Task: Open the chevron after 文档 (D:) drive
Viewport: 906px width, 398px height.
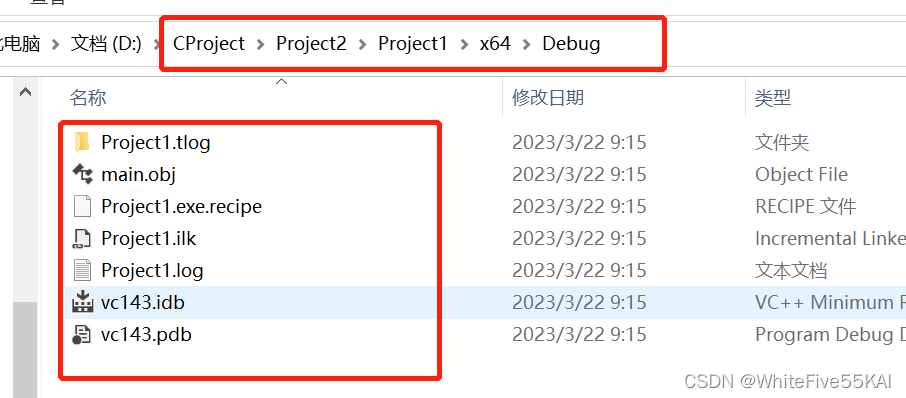Action: tap(158, 44)
